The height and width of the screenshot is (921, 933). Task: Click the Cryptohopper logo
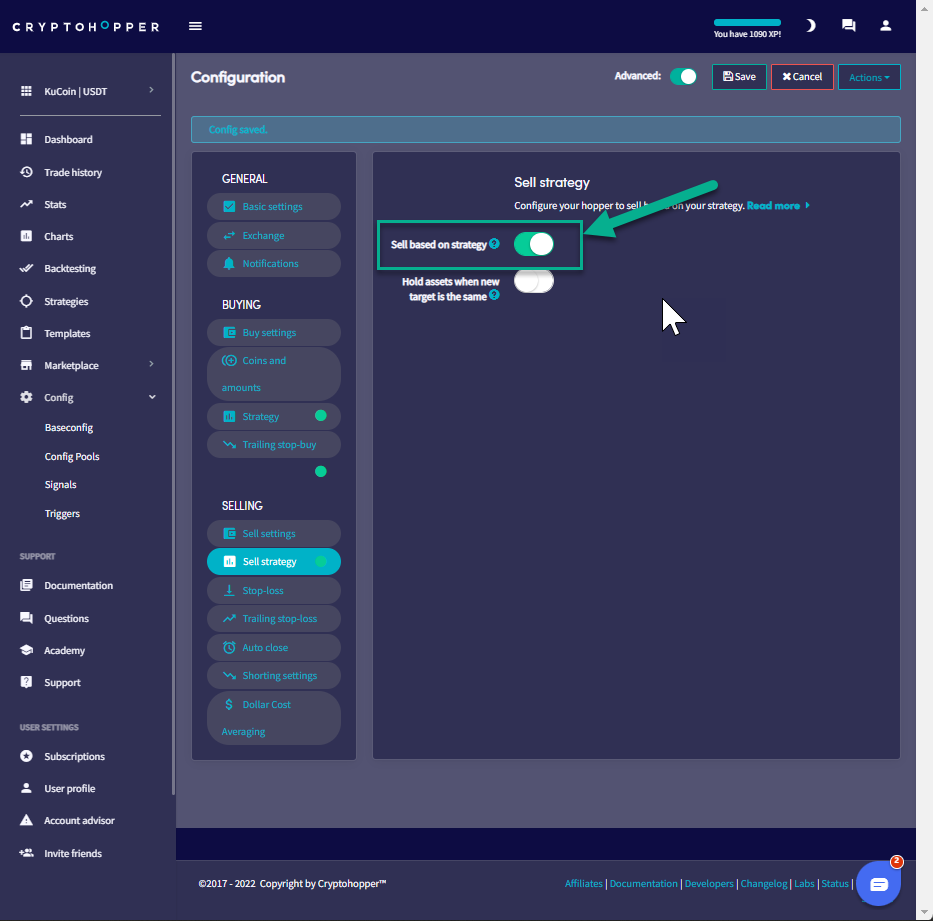pos(86,27)
